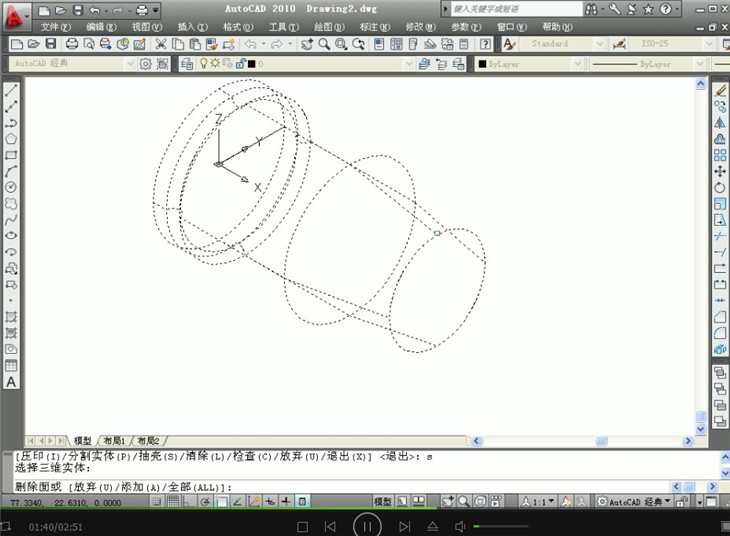
Task: Pause the video playback
Action: pos(367,527)
